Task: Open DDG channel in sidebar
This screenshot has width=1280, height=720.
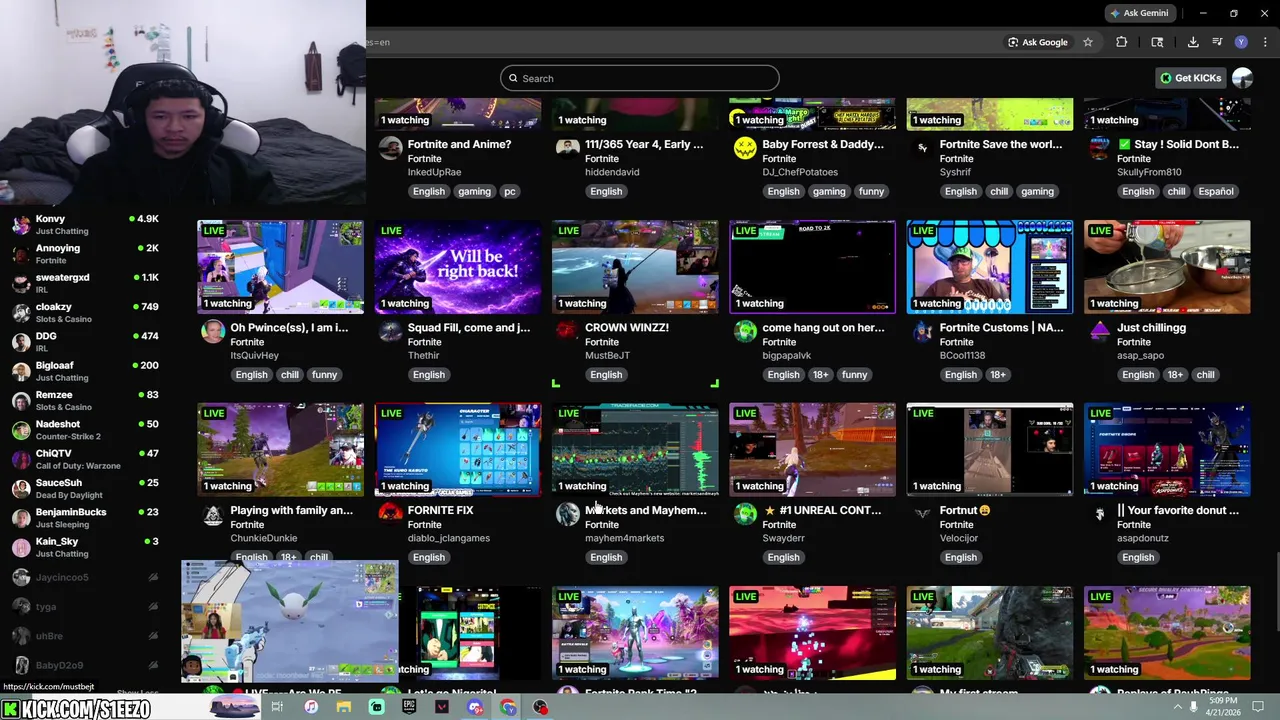Action: pyautogui.click(x=85, y=342)
